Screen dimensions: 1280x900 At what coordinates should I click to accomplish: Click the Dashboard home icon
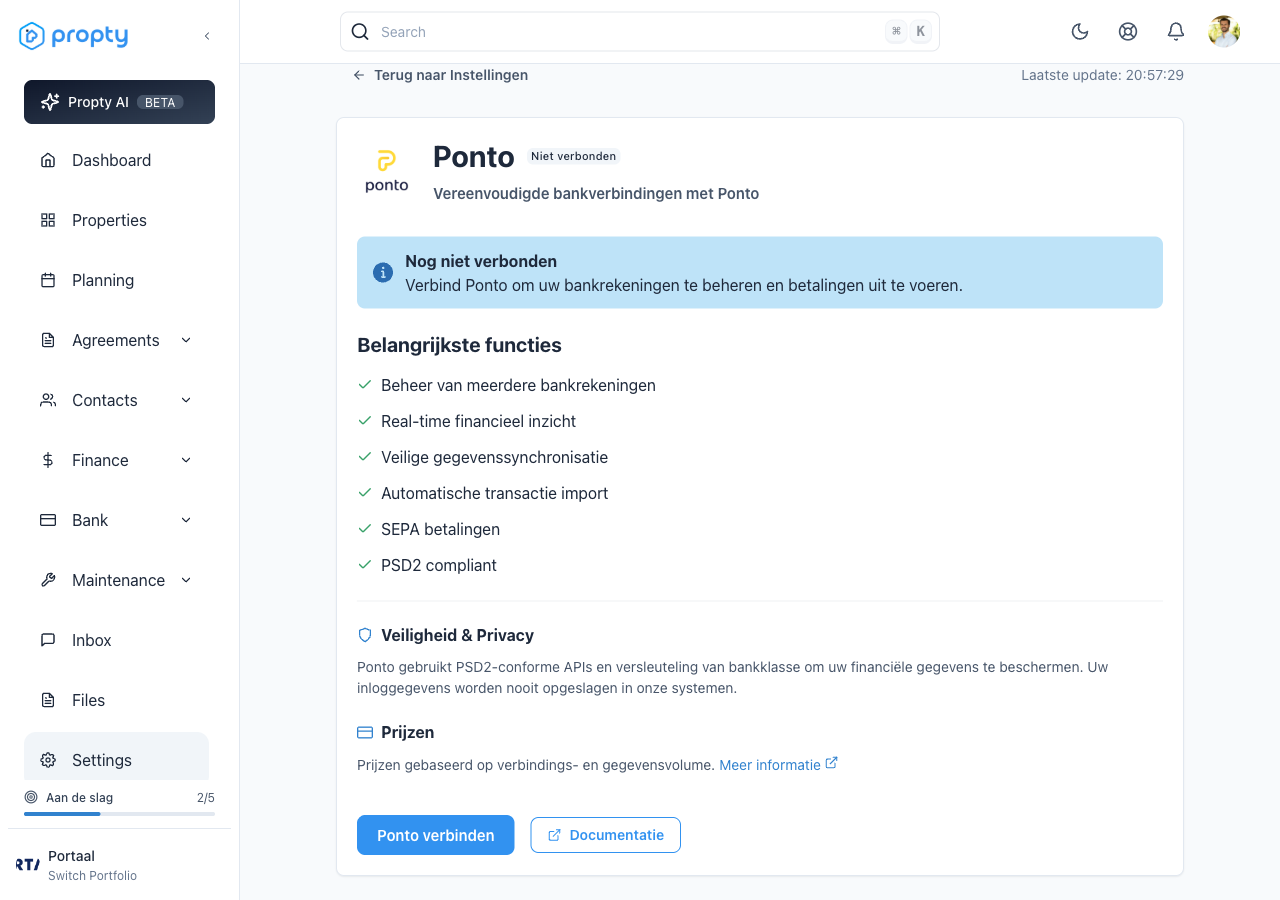pos(48,160)
